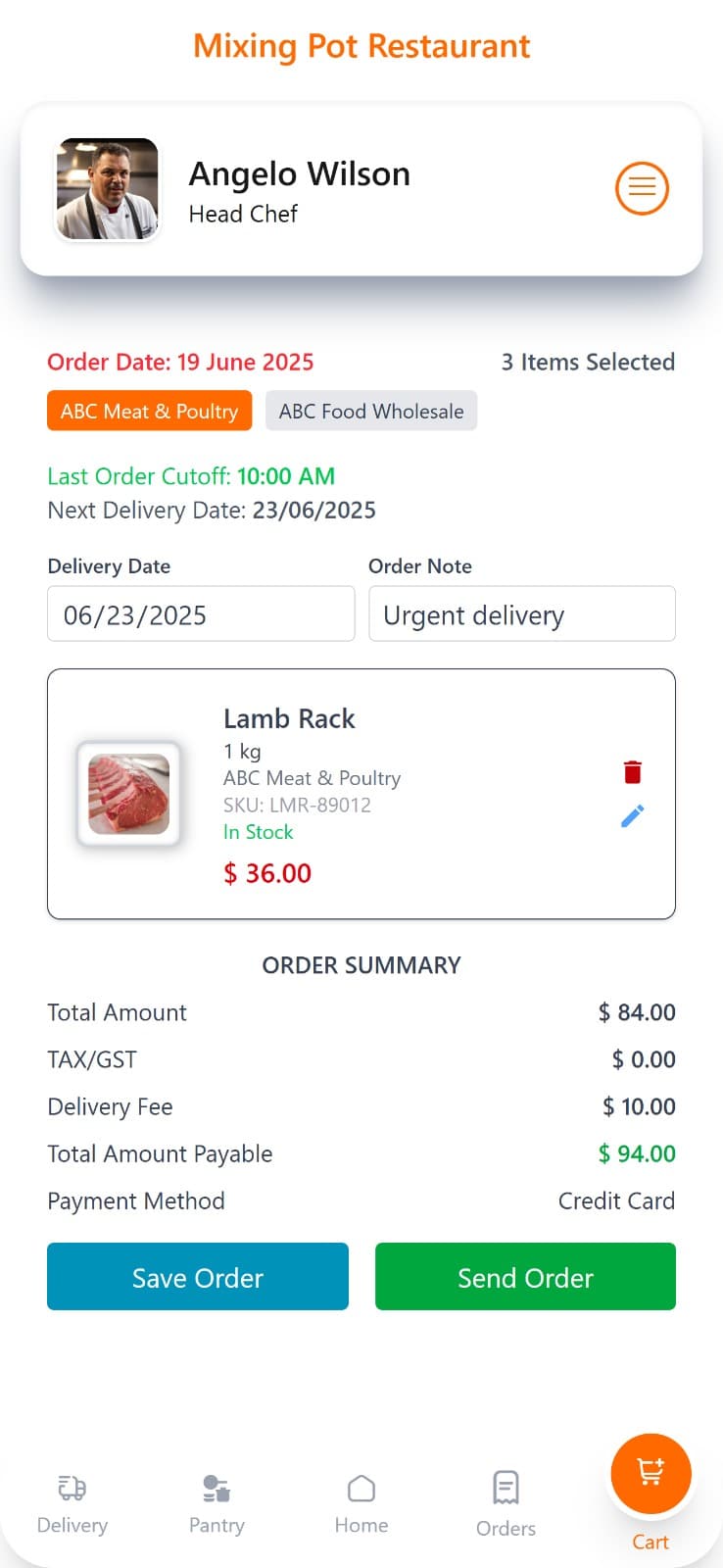723x1568 pixels.
Task: Open the Orders receipt icon
Action: [x=506, y=1488]
